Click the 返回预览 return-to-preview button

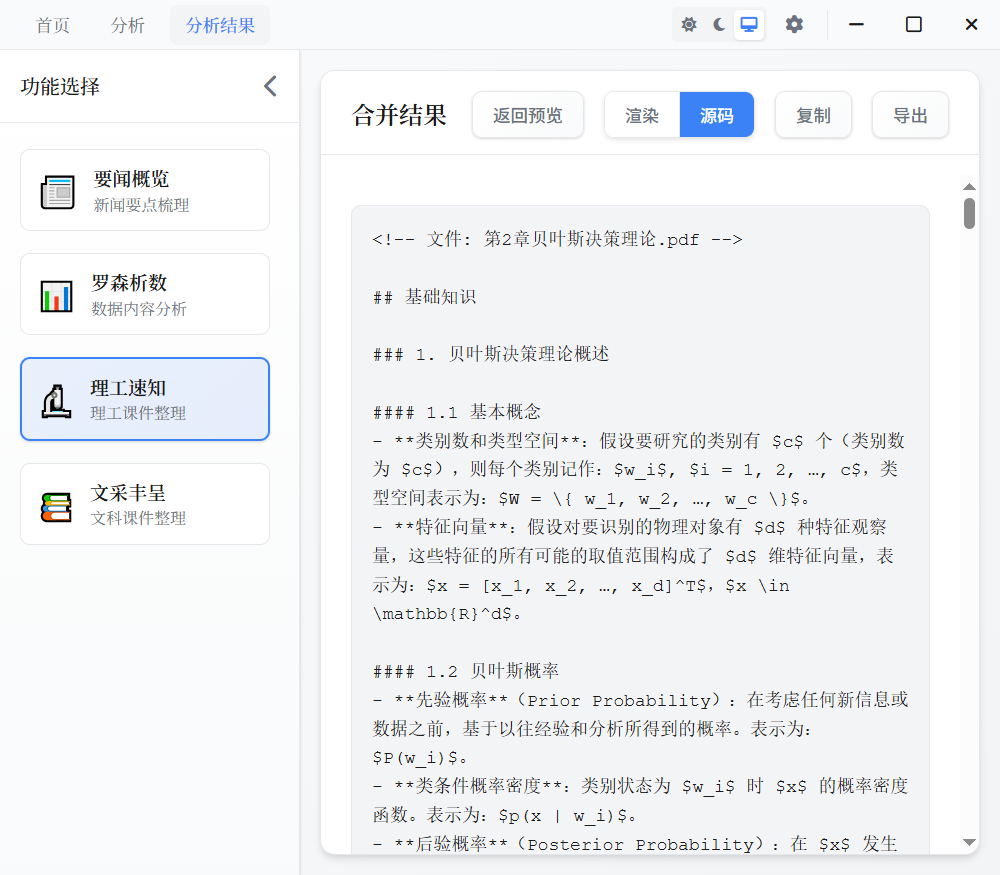pyautogui.click(x=527, y=114)
